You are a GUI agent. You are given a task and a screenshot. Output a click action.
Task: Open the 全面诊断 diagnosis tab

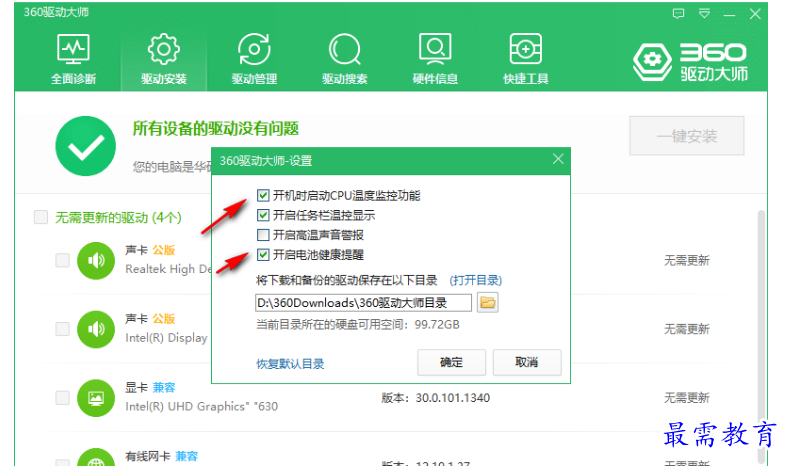73,59
